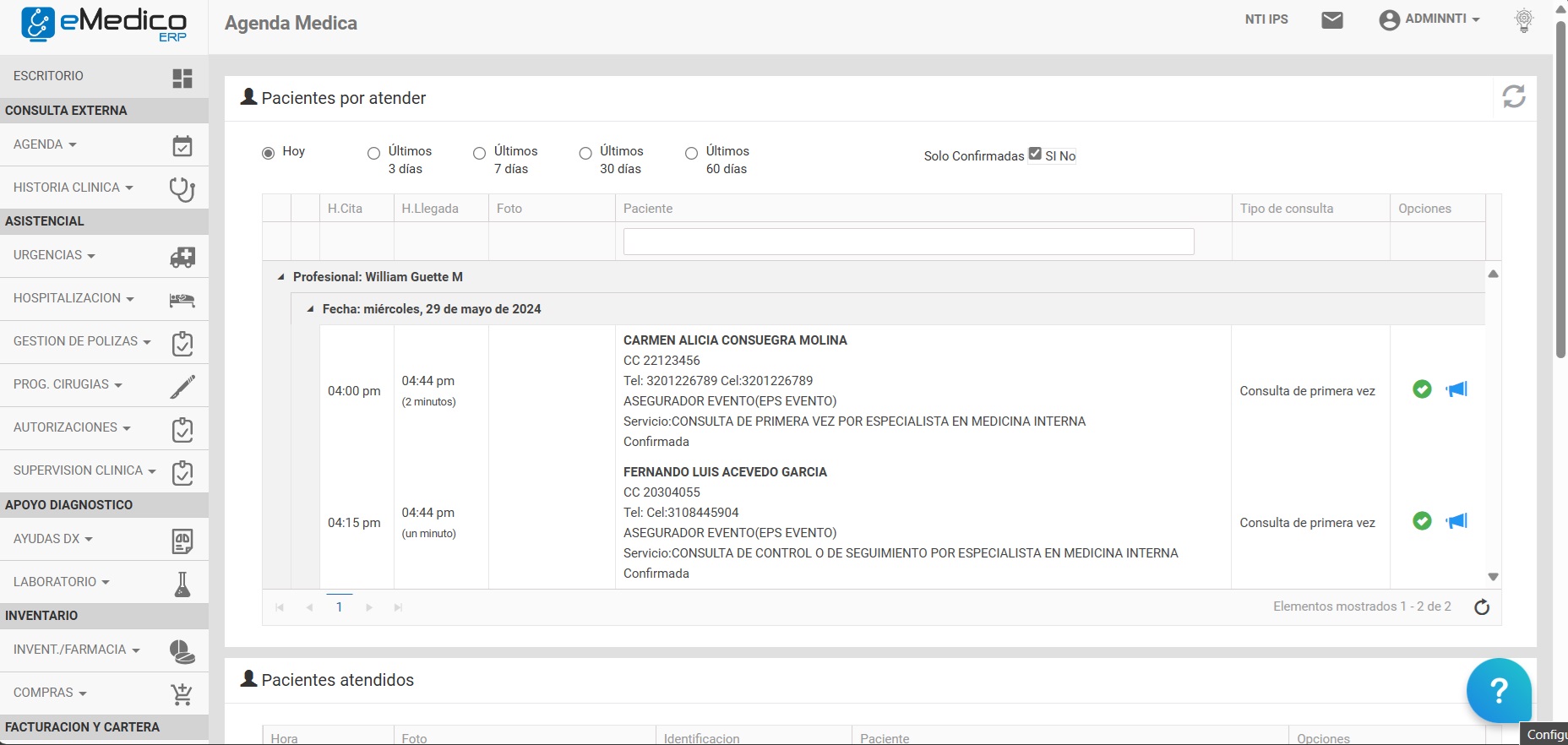Viewport: 1568px width, 745px height.
Task: Click the Urgencias ambulance icon
Action: (x=182, y=257)
